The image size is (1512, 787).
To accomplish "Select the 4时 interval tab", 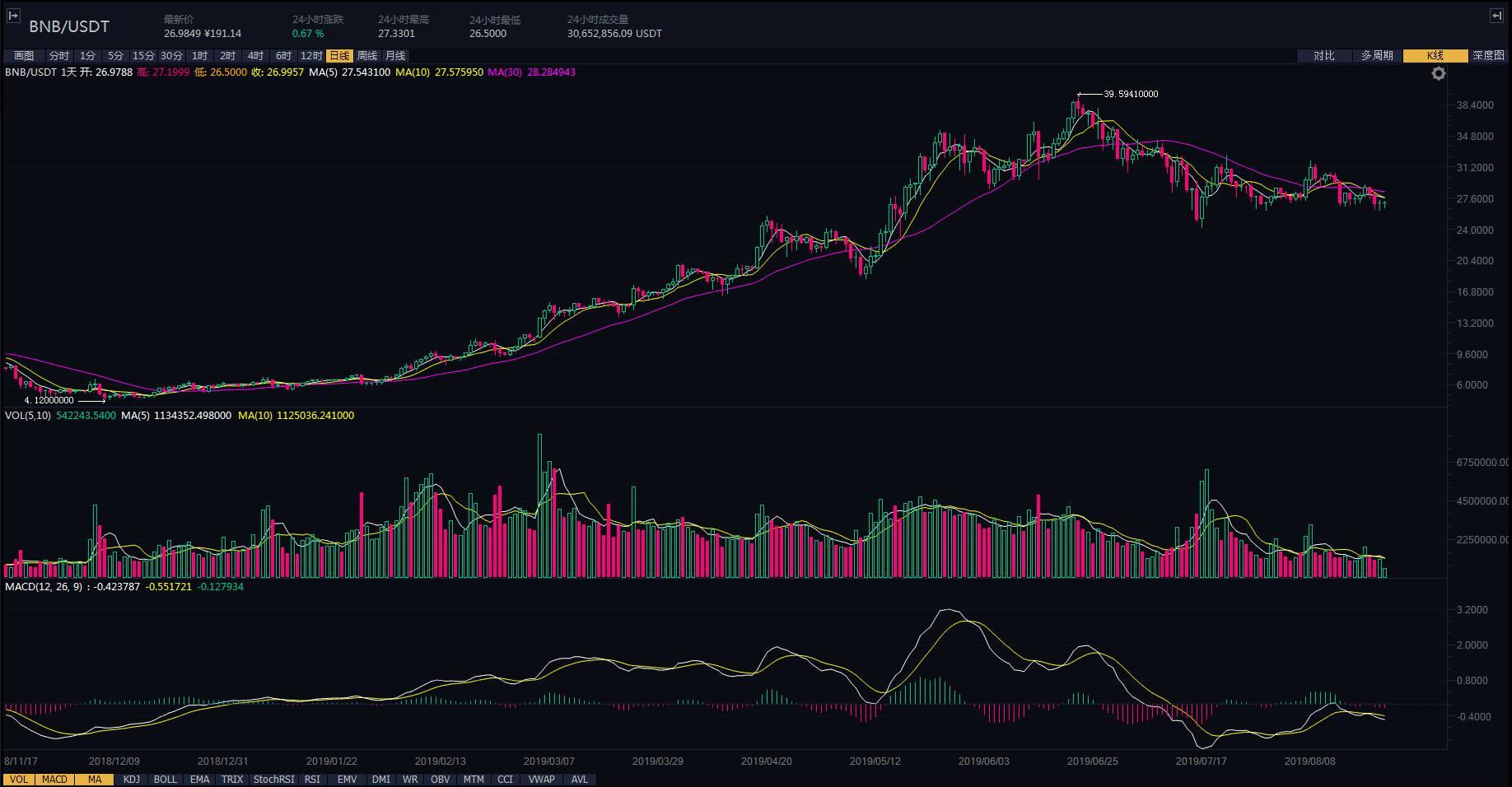I will click(x=255, y=56).
